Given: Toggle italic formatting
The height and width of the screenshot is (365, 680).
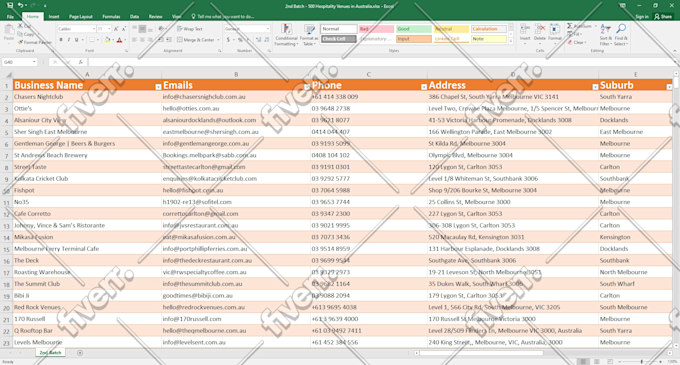Looking at the screenshot, I should (x=69, y=40).
